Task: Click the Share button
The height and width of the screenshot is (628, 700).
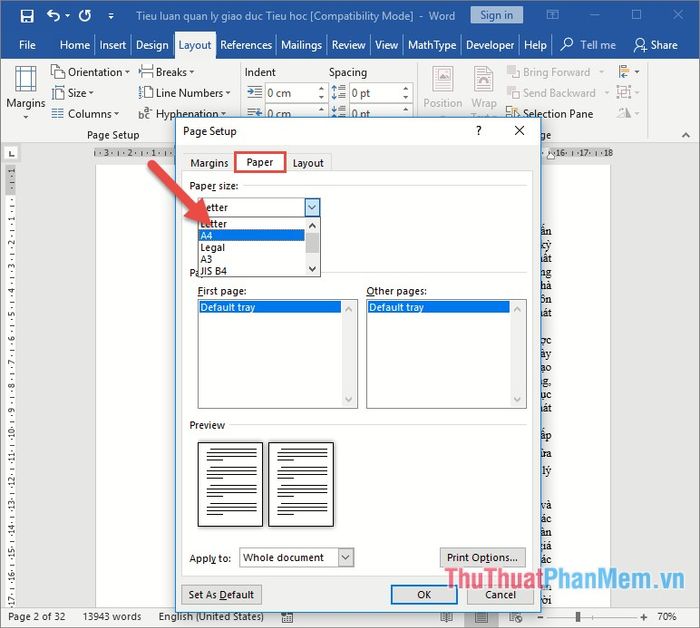Action: (656, 45)
